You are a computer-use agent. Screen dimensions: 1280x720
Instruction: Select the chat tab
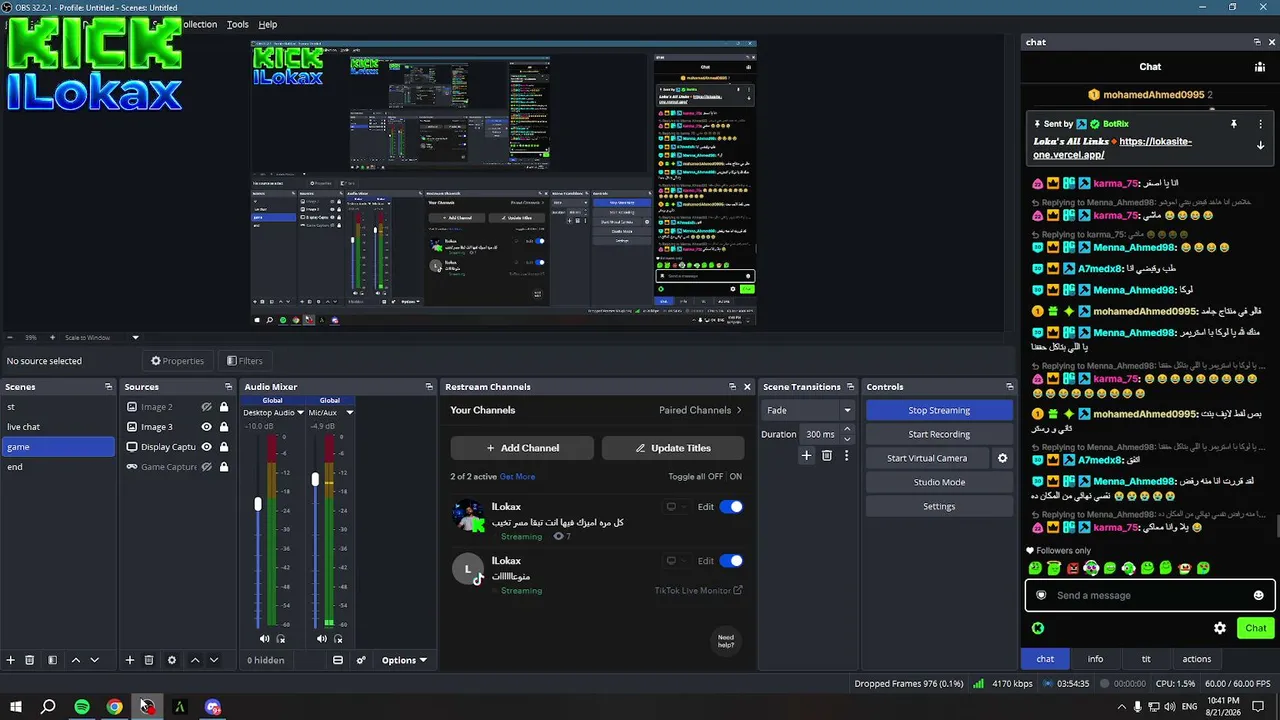tap(1045, 659)
